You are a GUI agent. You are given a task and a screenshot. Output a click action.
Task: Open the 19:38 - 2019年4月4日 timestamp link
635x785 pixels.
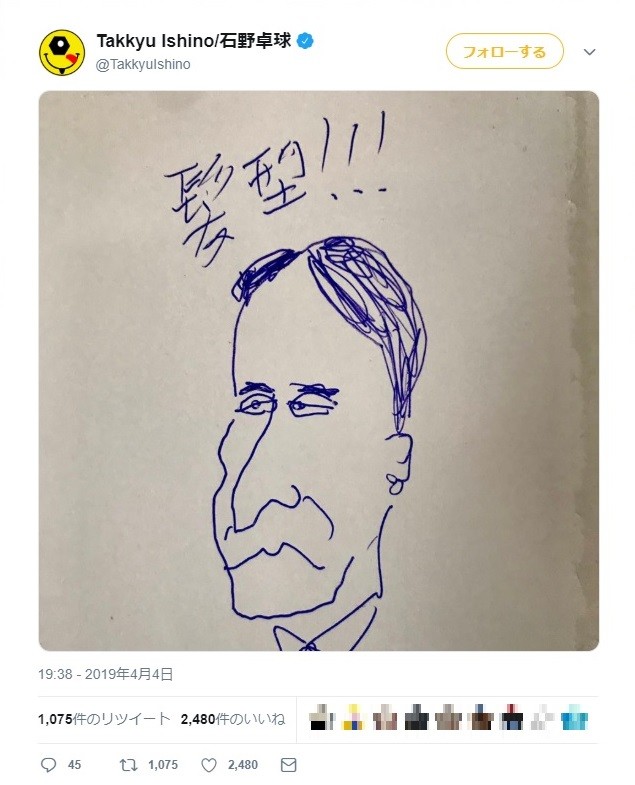click(x=106, y=675)
